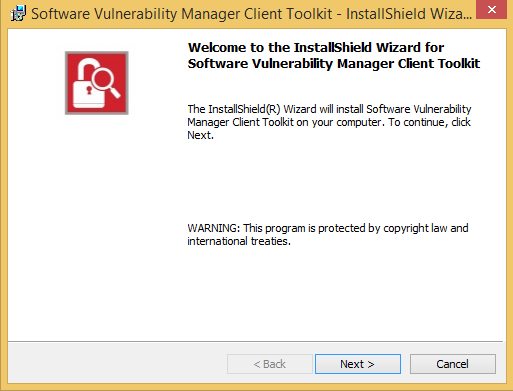Click the grayed-out < Back button
This screenshot has width=513, height=391.
coord(270,364)
